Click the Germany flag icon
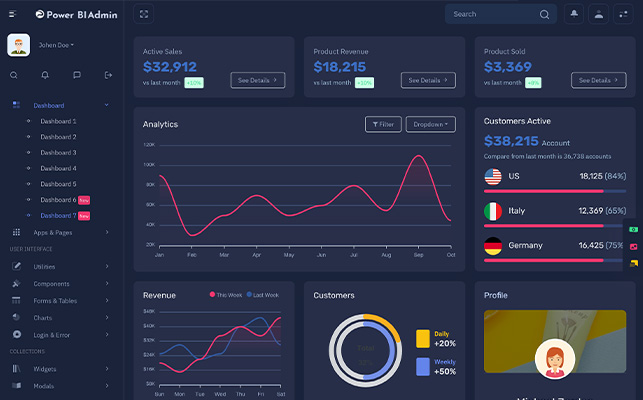 click(x=493, y=246)
